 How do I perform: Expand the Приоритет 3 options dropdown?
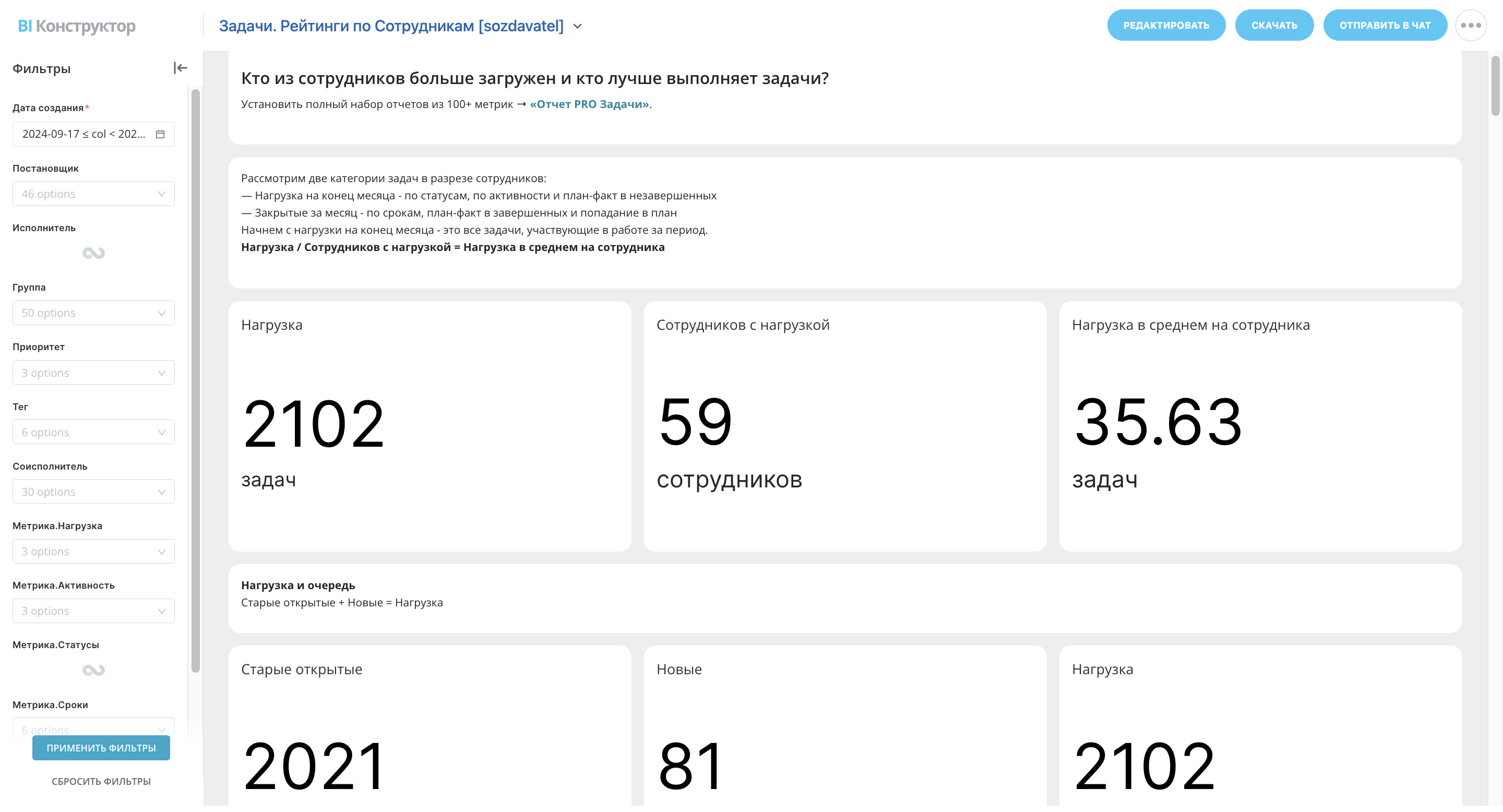(93, 373)
